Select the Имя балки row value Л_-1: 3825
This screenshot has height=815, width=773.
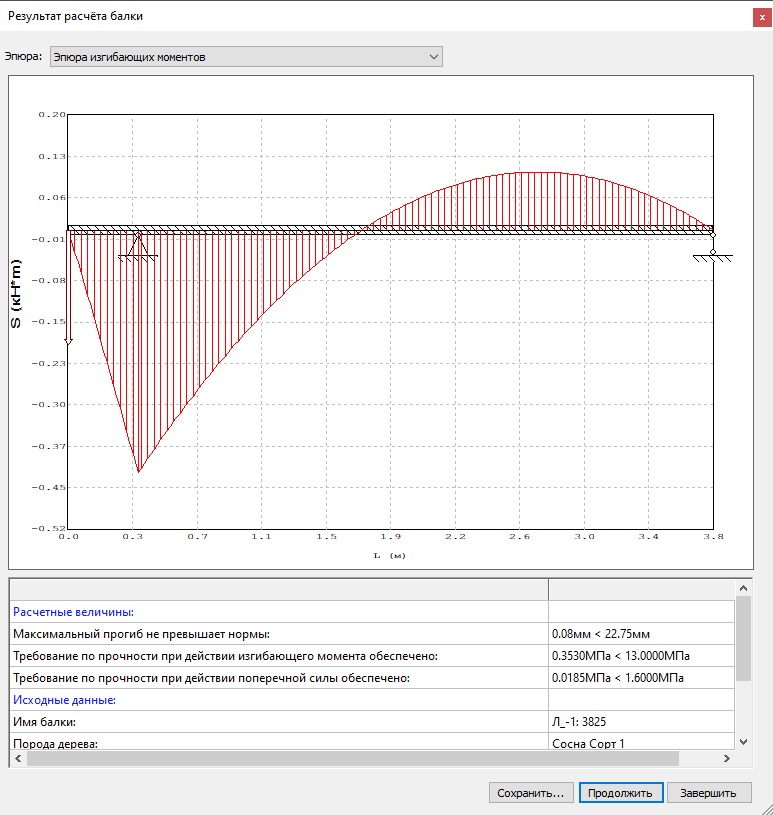579,721
